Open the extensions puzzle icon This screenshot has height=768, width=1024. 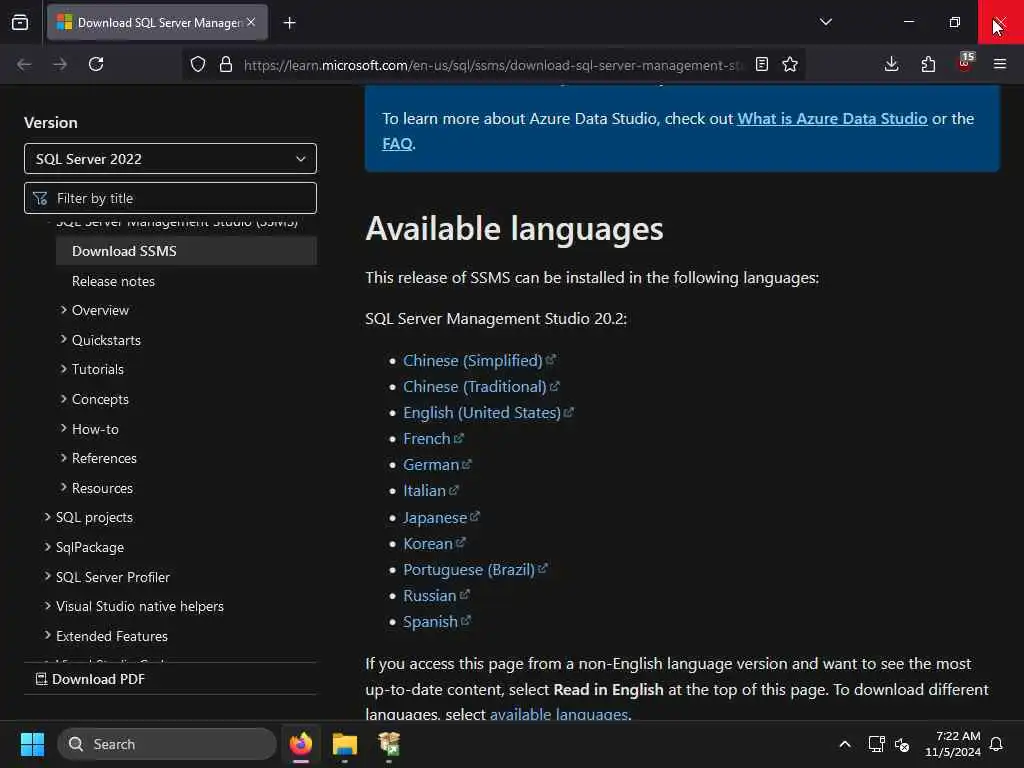[928, 64]
